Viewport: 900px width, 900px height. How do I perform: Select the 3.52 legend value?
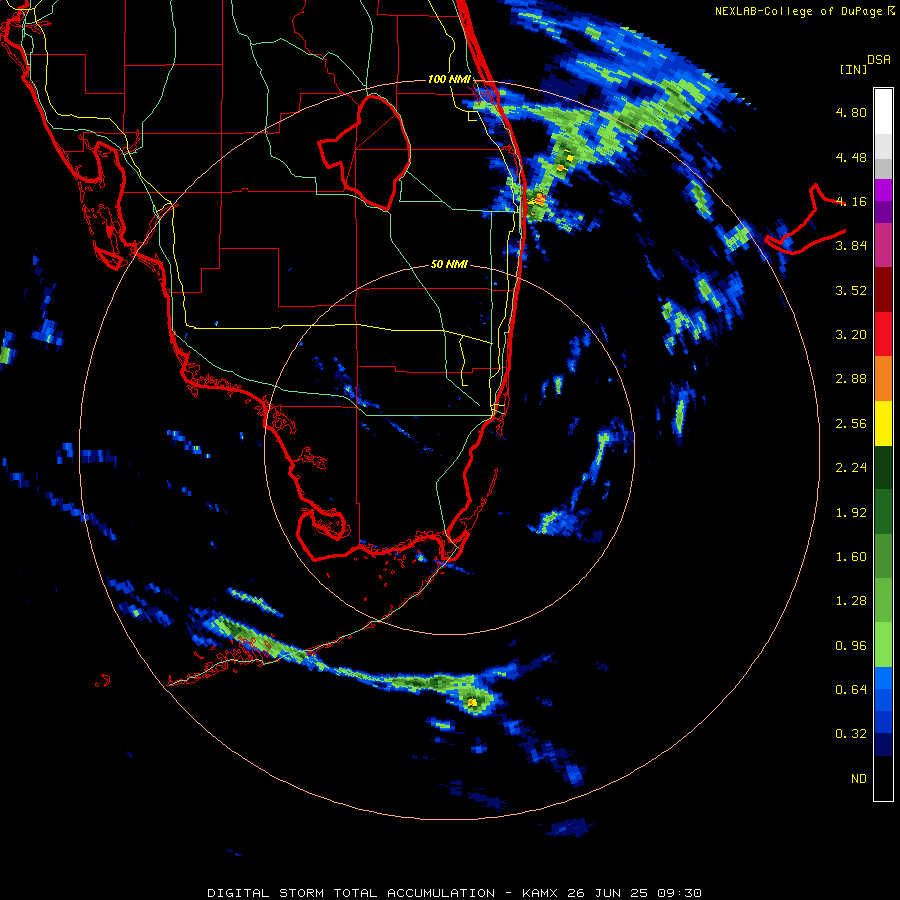(851, 290)
